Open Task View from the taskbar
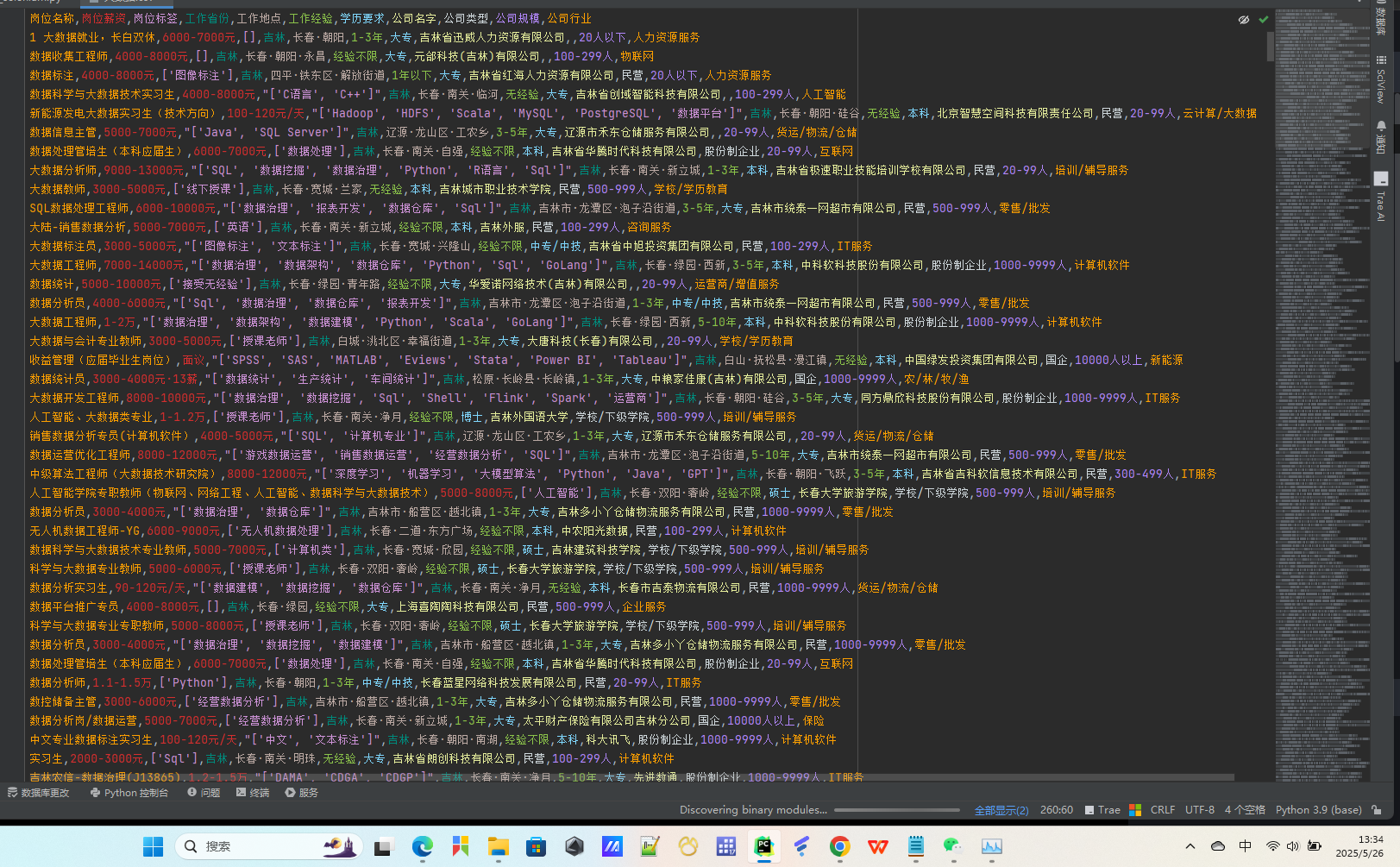 click(383, 847)
